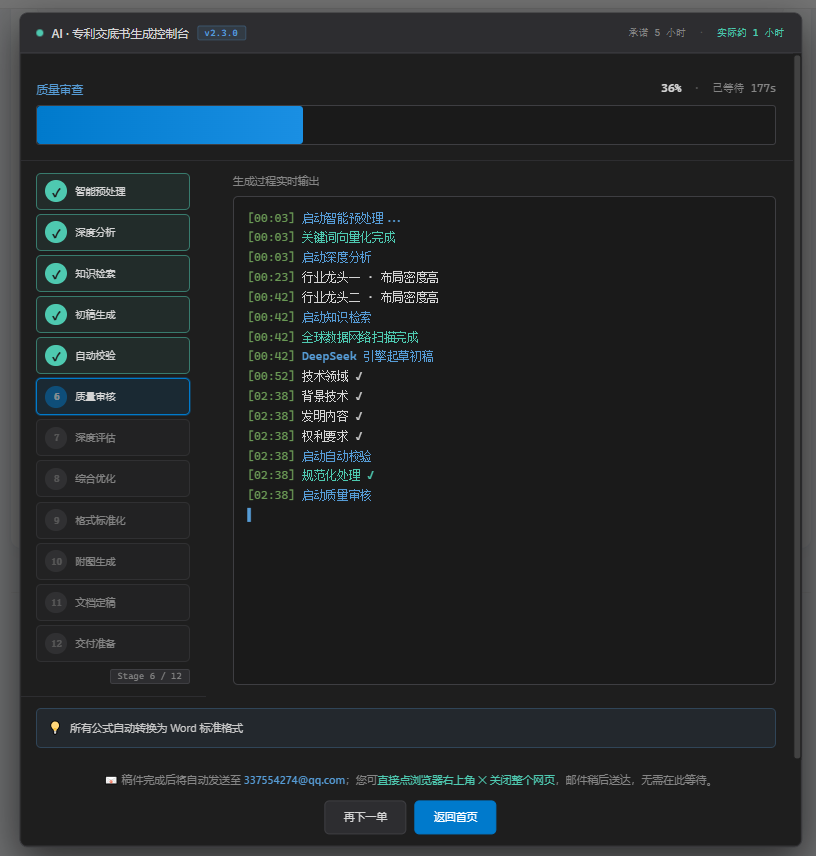The height and width of the screenshot is (856, 816).
Task: Click the vertical scrollbar on the right edge
Action: point(797,406)
